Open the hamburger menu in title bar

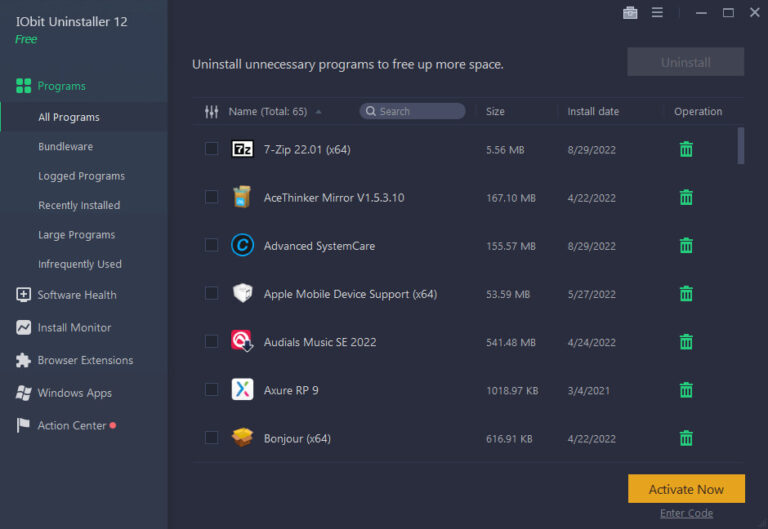pos(657,13)
